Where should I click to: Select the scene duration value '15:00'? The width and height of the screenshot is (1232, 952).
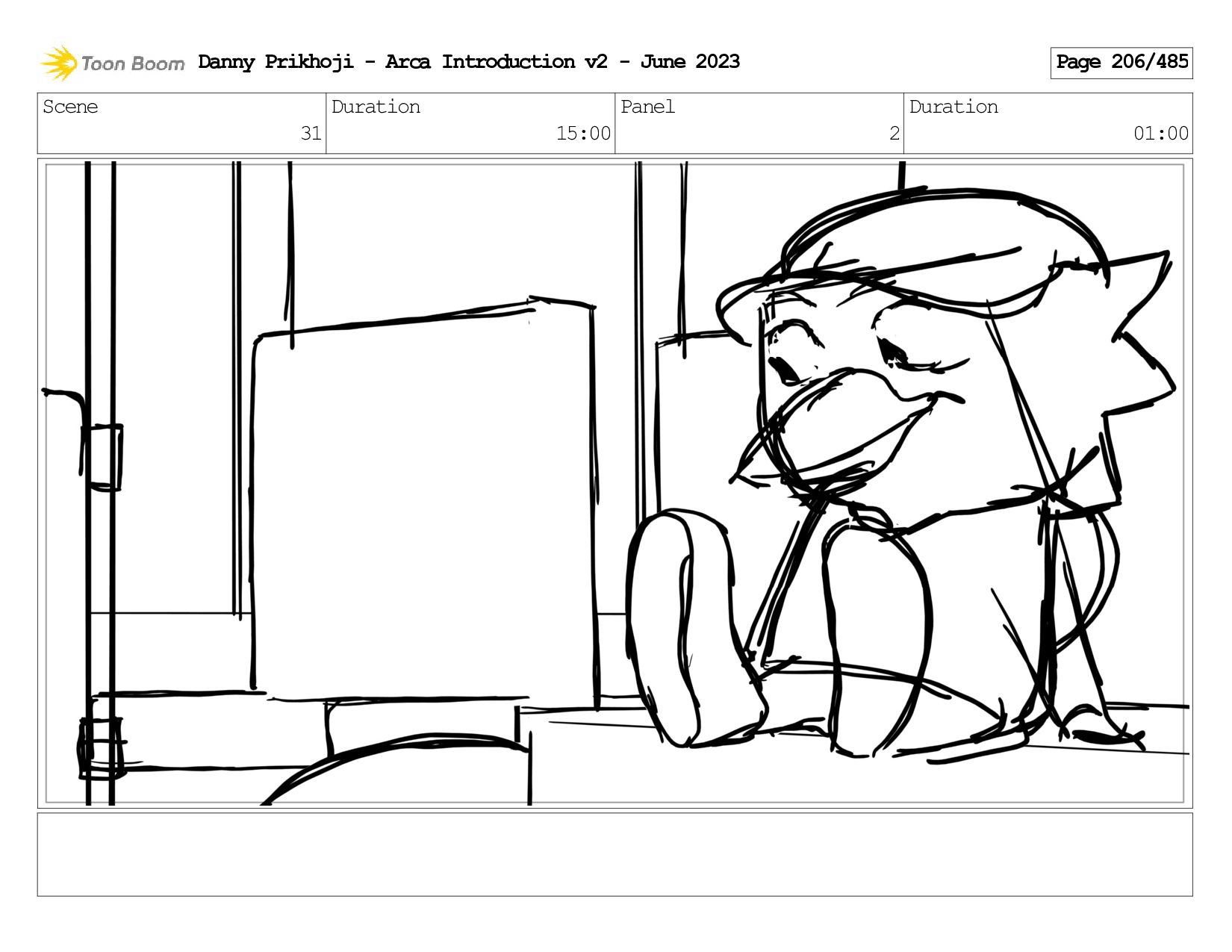pyautogui.click(x=583, y=134)
